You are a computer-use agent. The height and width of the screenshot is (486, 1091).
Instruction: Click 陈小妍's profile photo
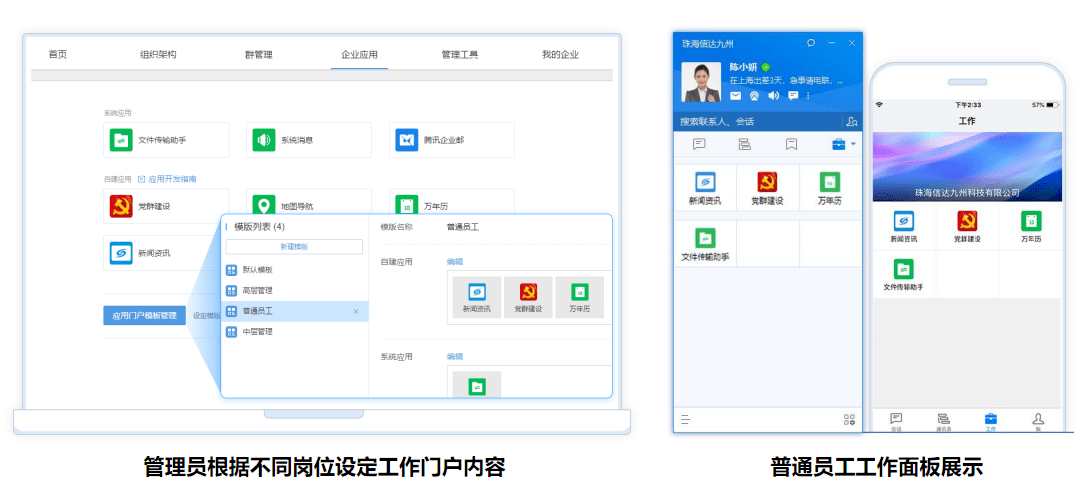[701, 82]
